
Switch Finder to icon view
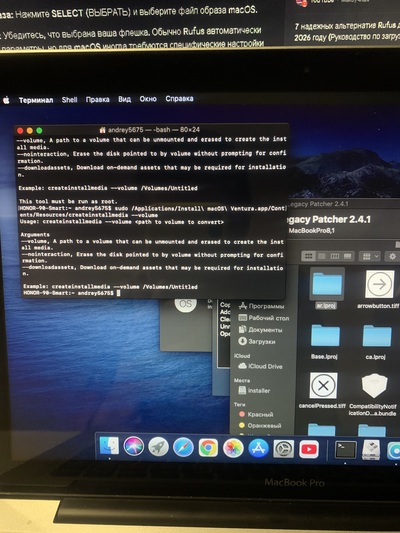[308, 256]
